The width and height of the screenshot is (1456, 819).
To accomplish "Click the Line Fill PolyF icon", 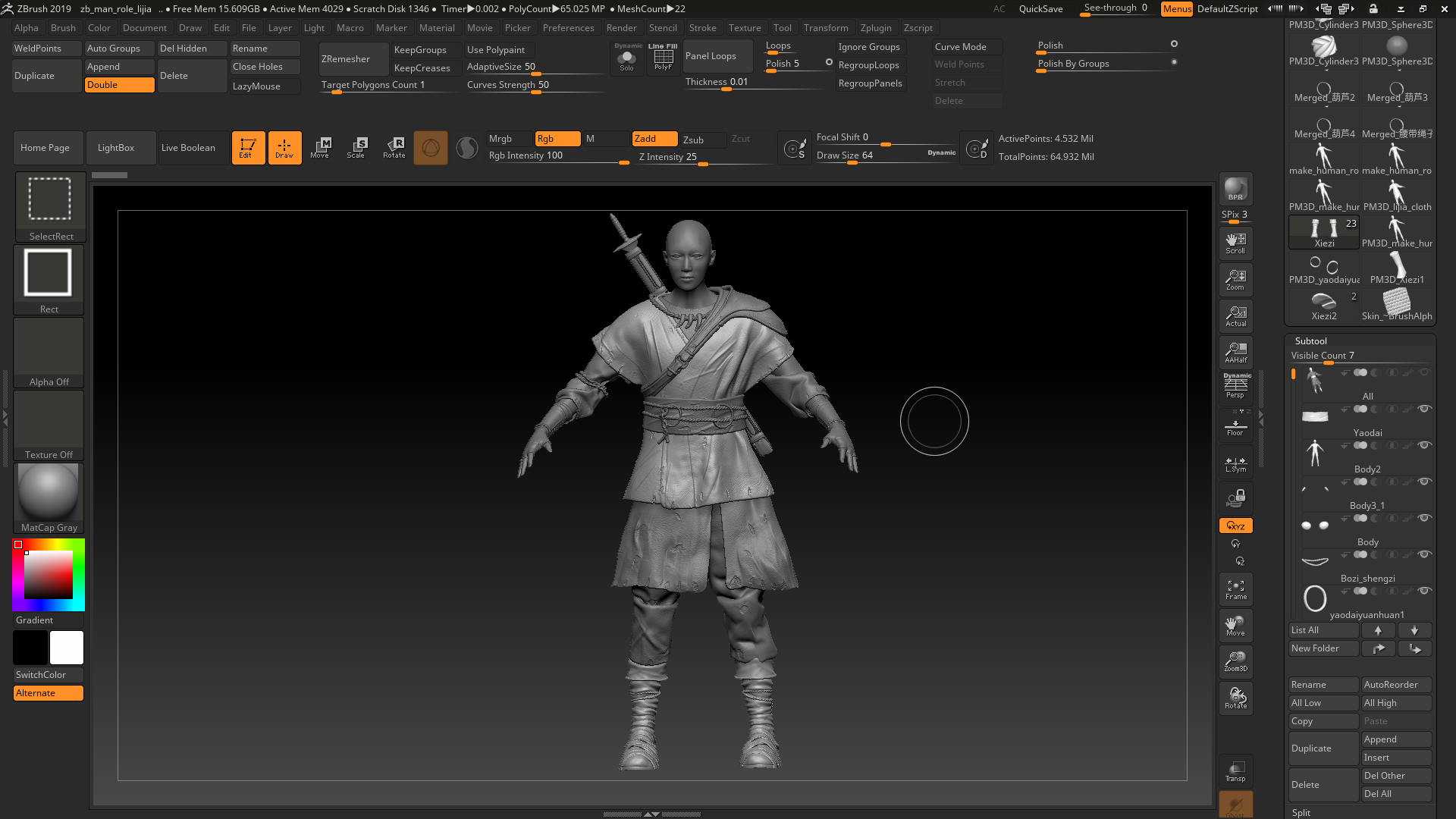I will click(x=663, y=57).
